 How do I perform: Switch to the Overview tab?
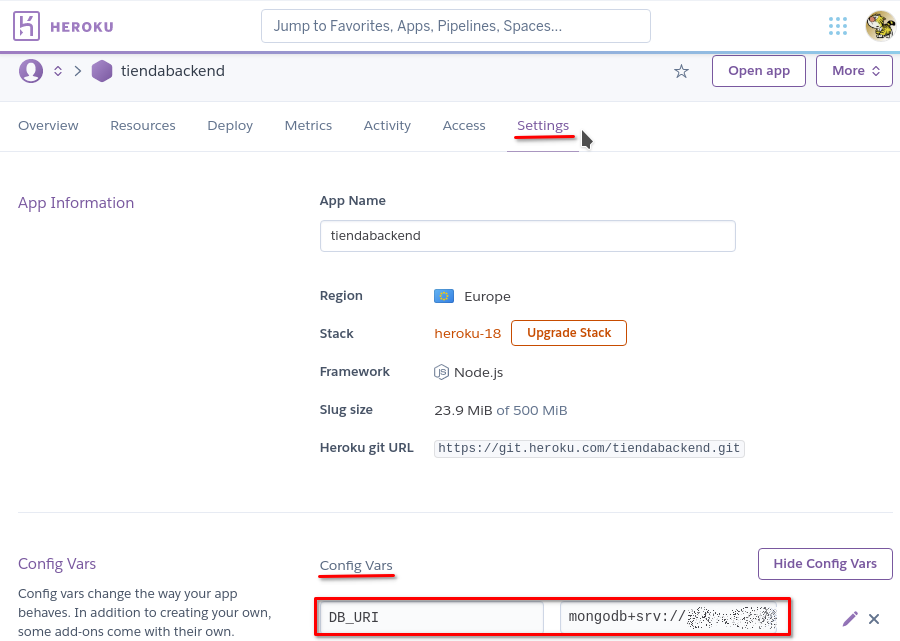pos(48,126)
